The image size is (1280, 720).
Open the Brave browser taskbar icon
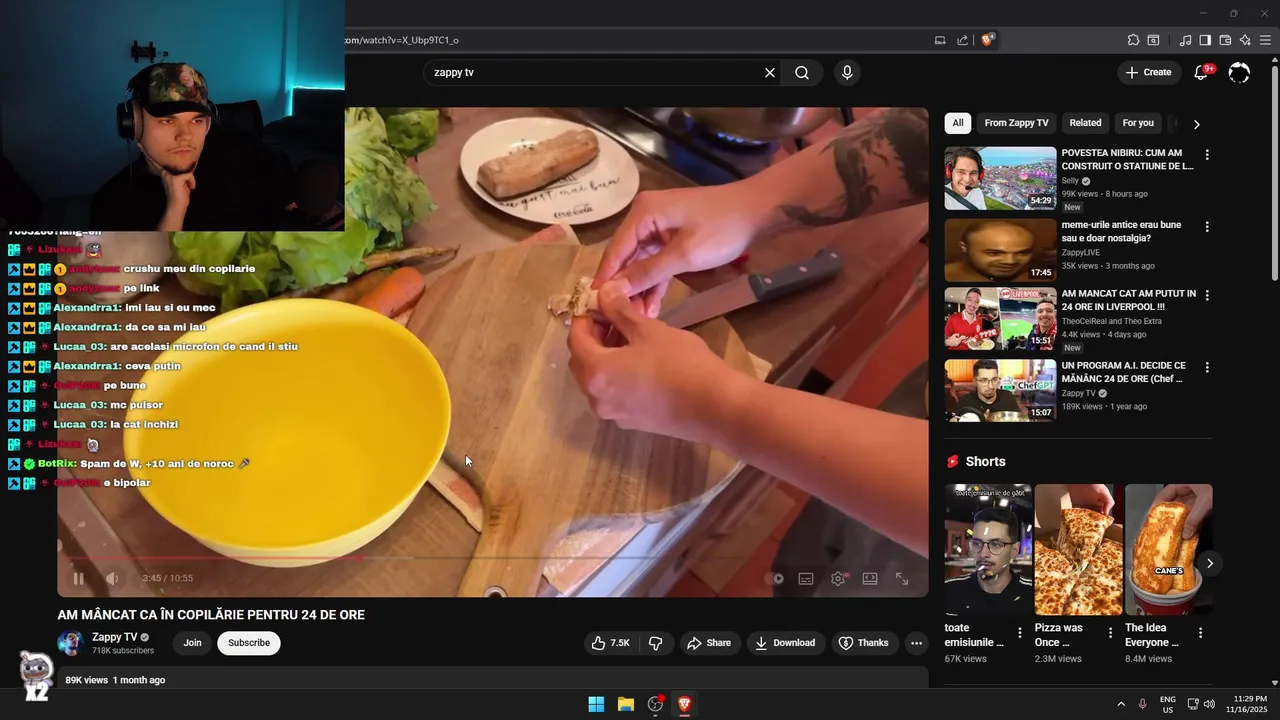click(x=685, y=704)
